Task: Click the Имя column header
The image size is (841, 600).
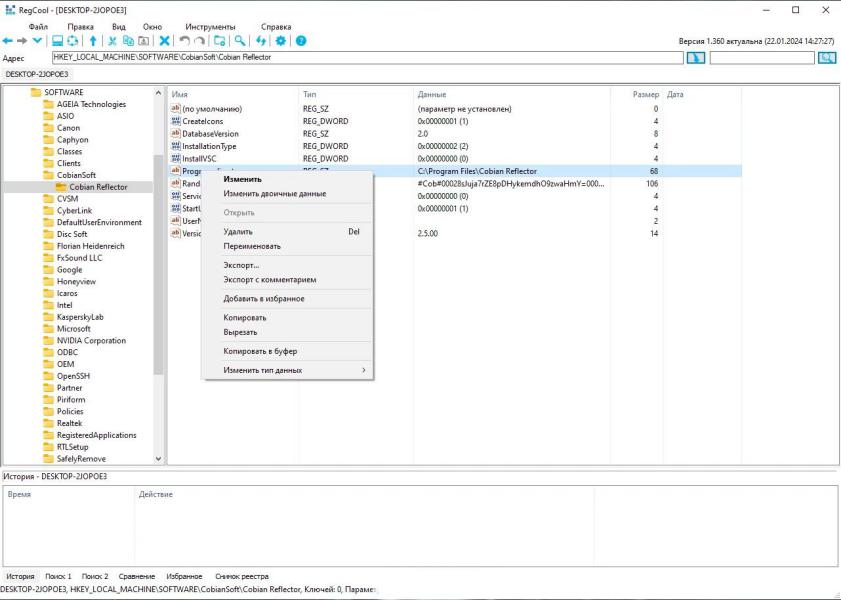Action: point(179,94)
